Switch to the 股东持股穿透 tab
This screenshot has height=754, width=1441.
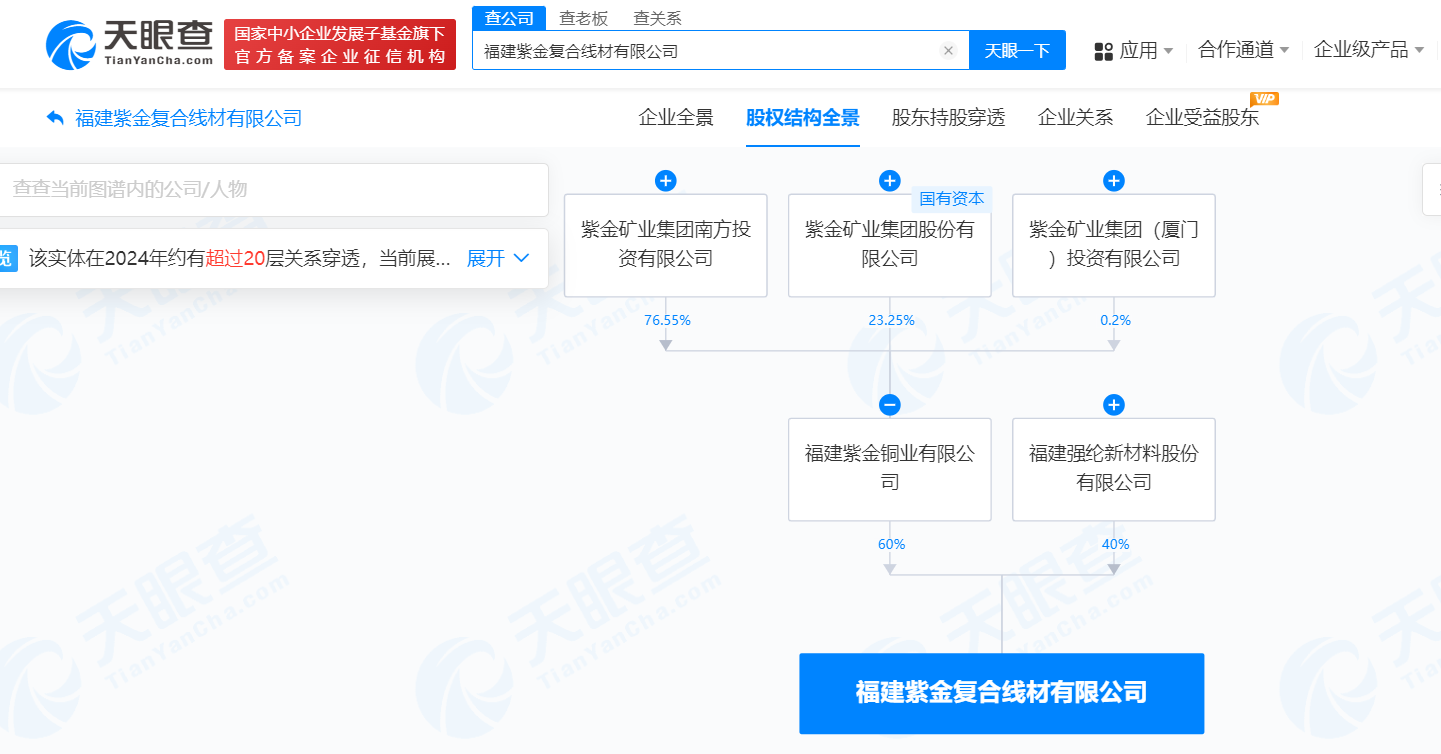tap(947, 117)
